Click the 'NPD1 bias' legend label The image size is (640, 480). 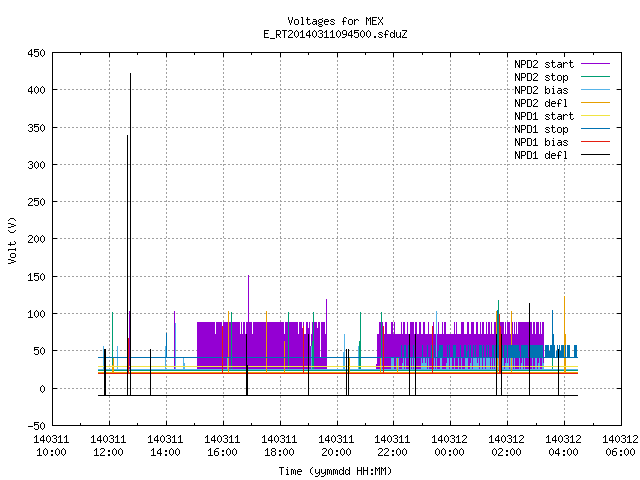(541, 142)
